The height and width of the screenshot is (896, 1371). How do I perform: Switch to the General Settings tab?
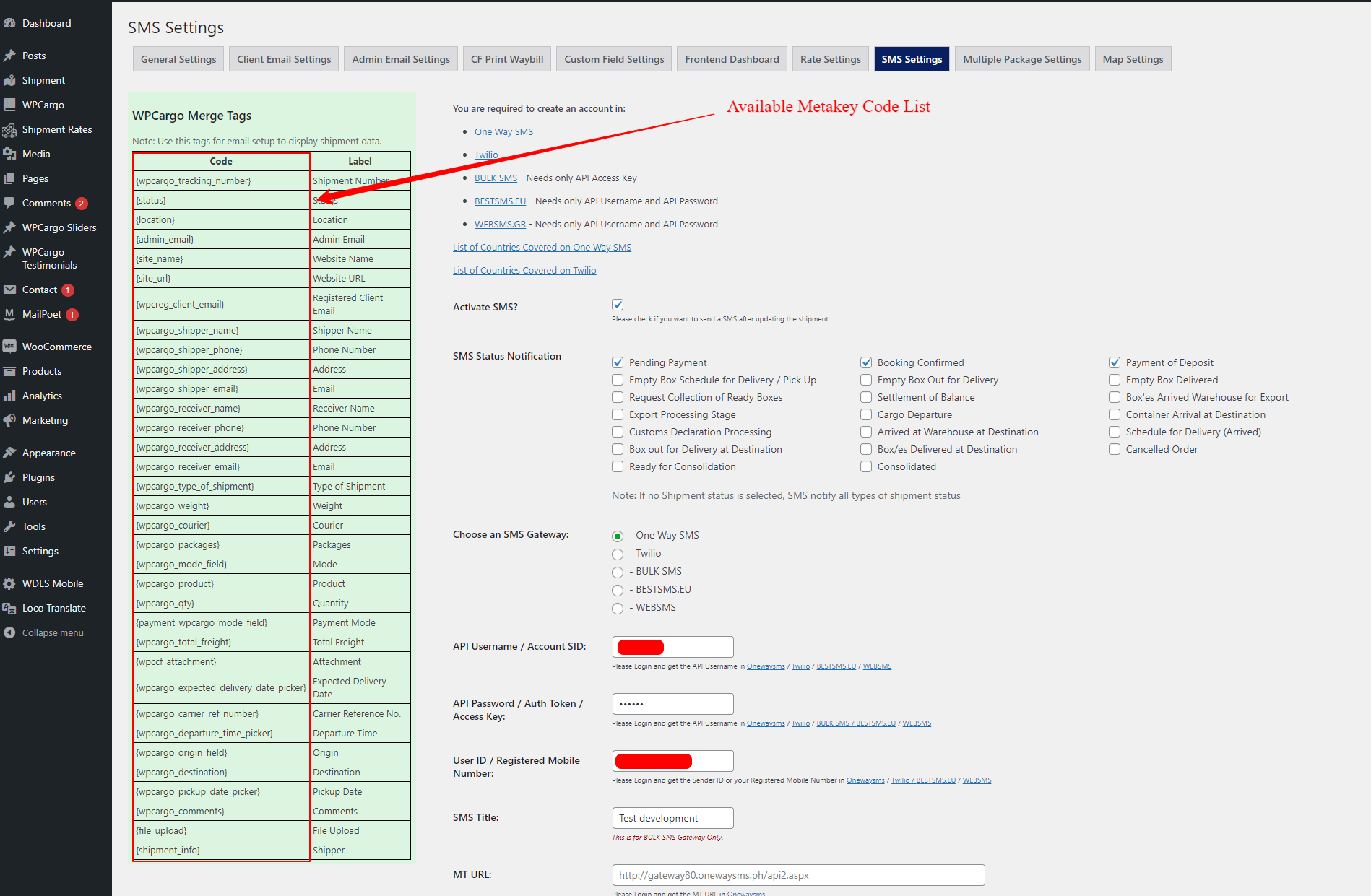click(x=178, y=59)
